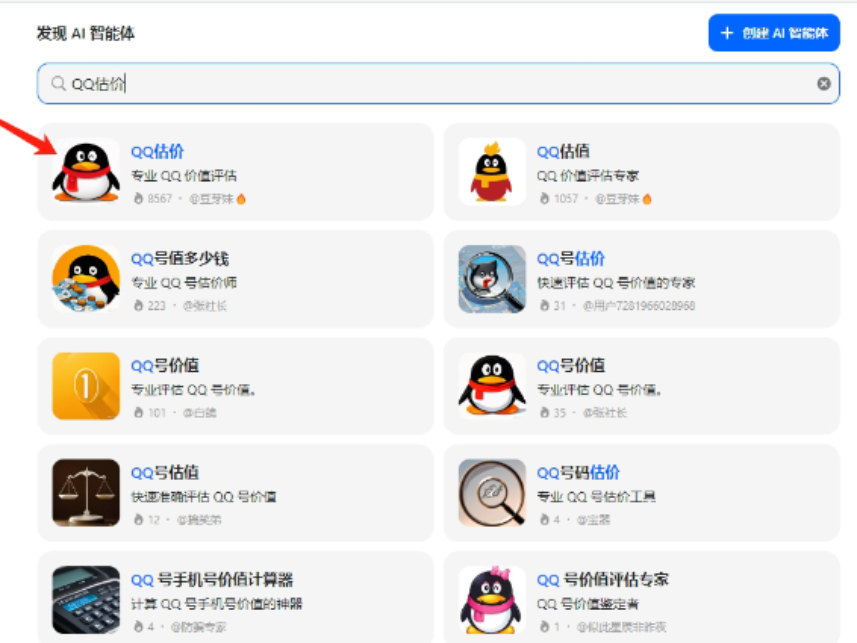This screenshot has height=643, width=857.
Task: Click the orange flame badge on the QQ估值 card
Action: pos(648,198)
